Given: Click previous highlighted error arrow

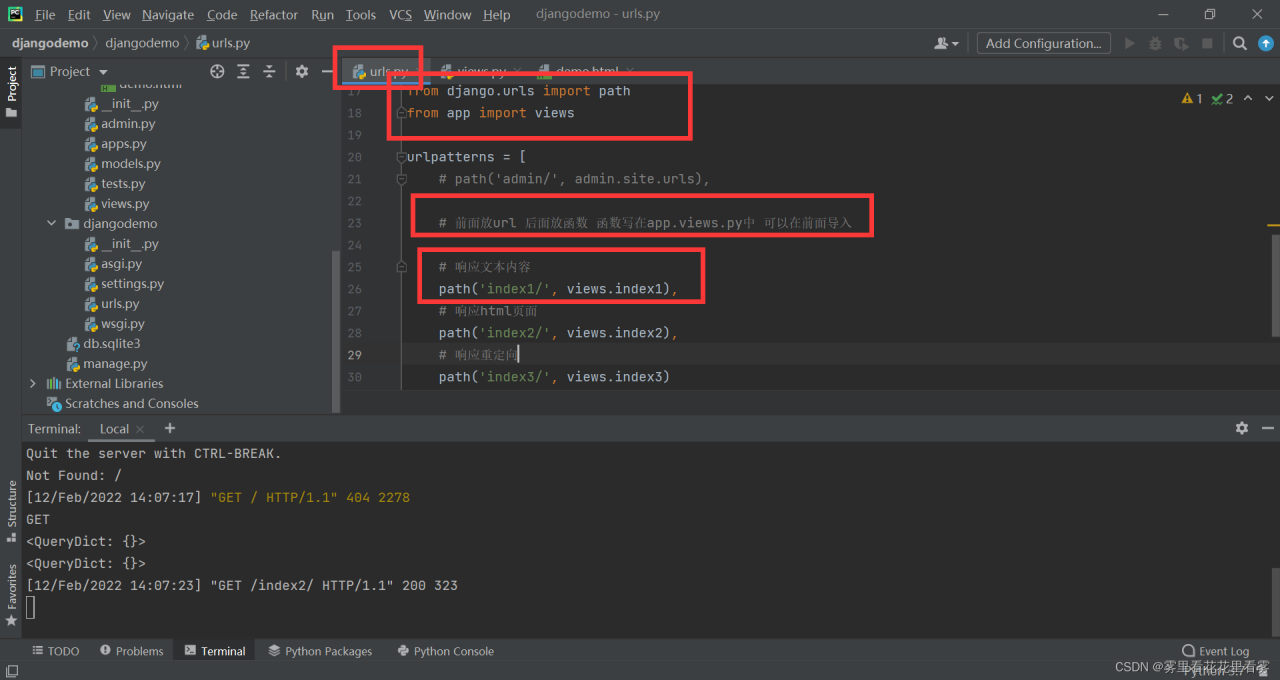Looking at the screenshot, I should click(x=1250, y=99).
